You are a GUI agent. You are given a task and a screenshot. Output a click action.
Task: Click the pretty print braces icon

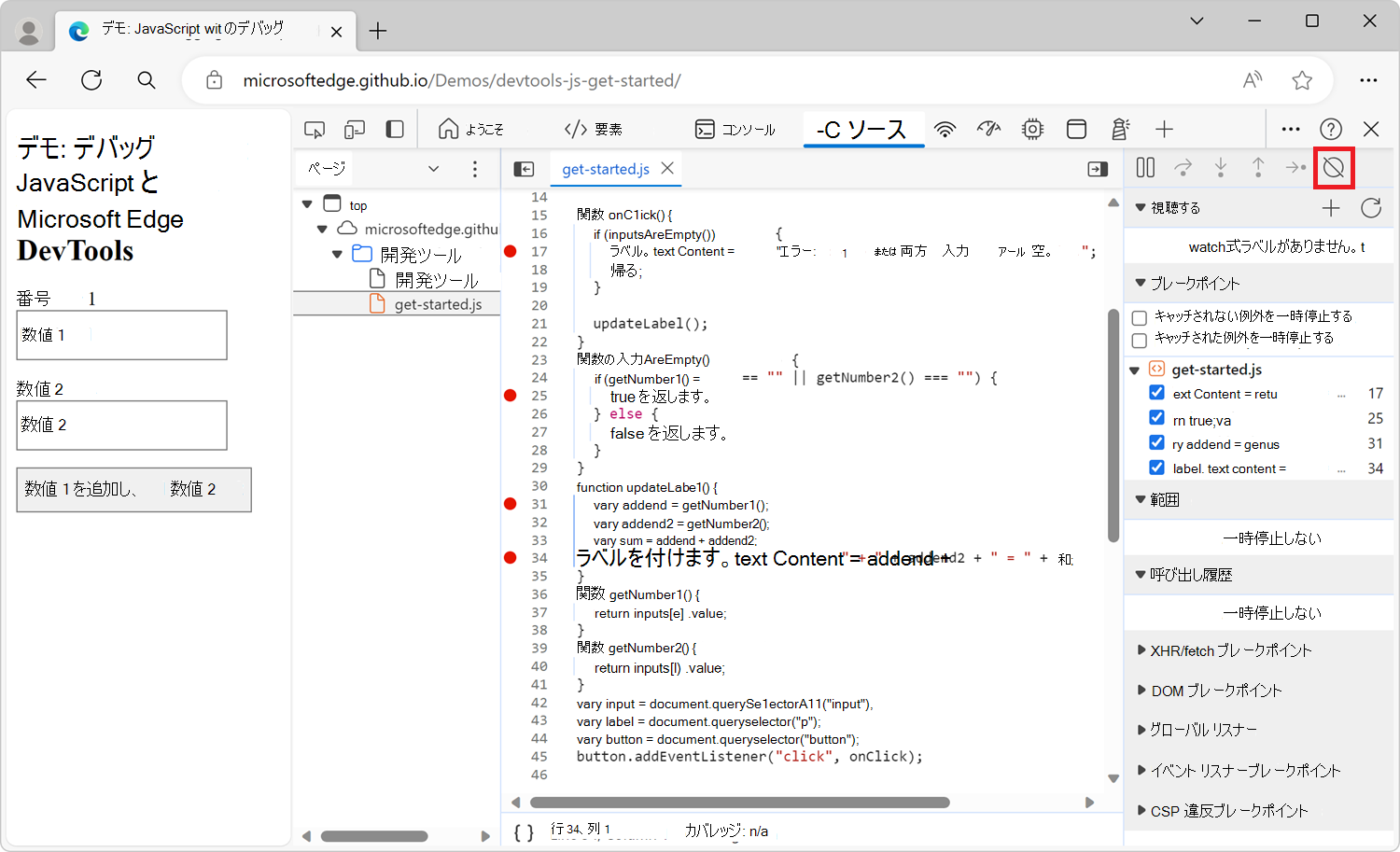tap(524, 831)
